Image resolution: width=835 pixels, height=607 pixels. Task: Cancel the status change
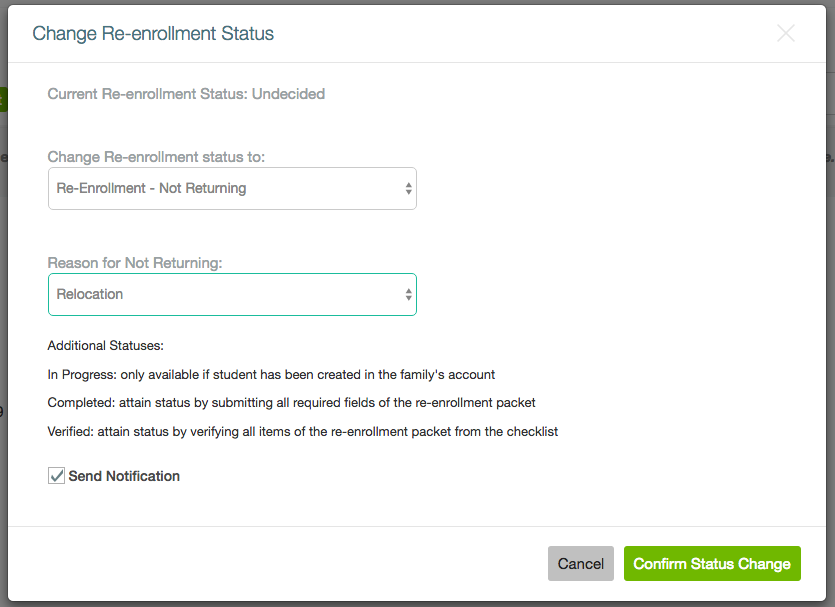580,563
